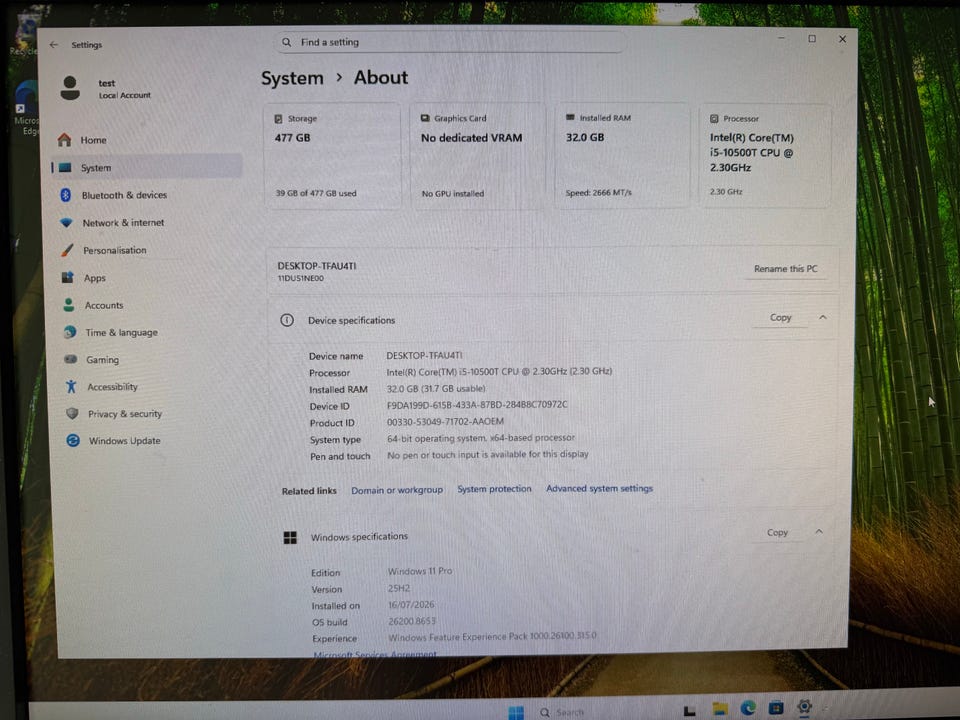Collapse the Windows specifications section
The width and height of the screenshot is (960, 720).
[x=819, y=531]
